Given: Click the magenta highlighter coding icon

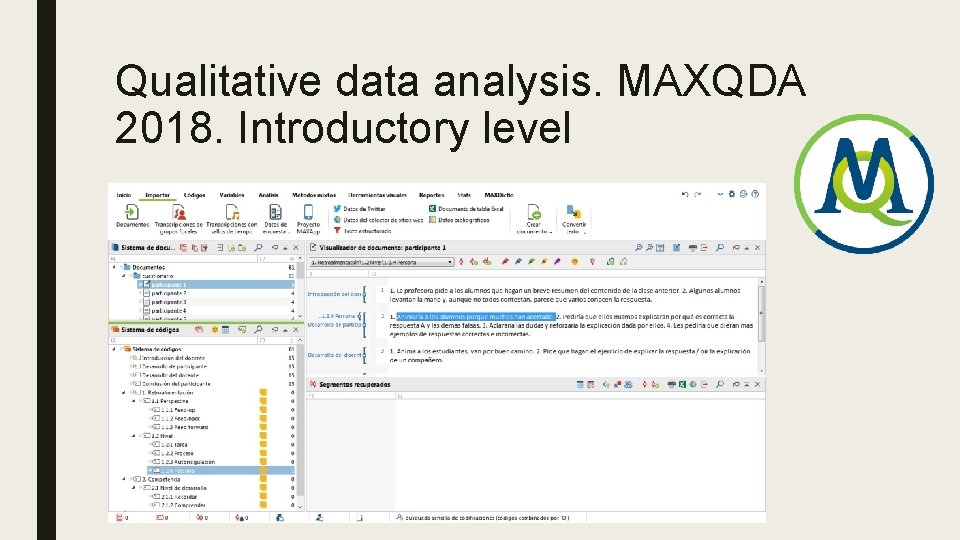Looking at the screenshot, I should [557, 262].
